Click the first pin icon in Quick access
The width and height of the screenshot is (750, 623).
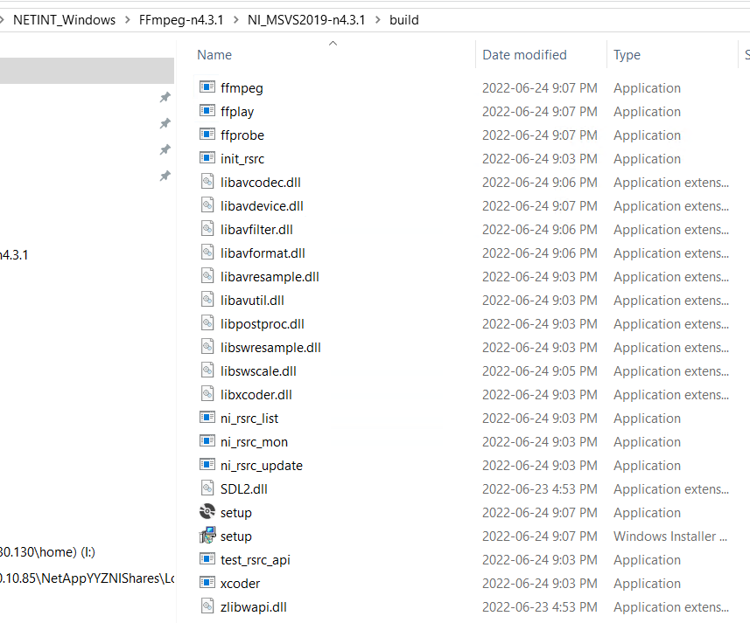coord(165,98)
